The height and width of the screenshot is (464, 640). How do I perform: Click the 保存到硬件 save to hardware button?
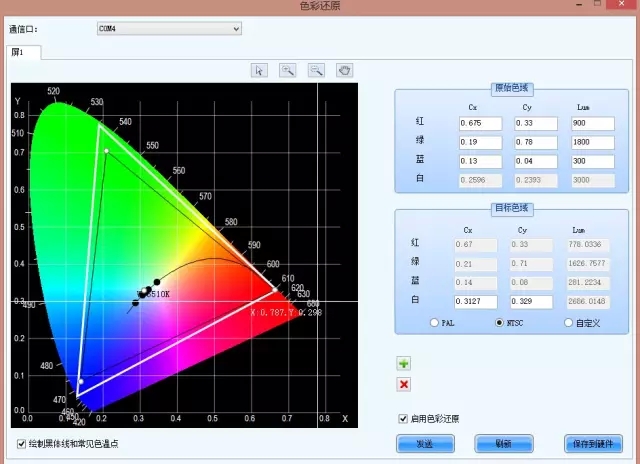tap(591, 443)
